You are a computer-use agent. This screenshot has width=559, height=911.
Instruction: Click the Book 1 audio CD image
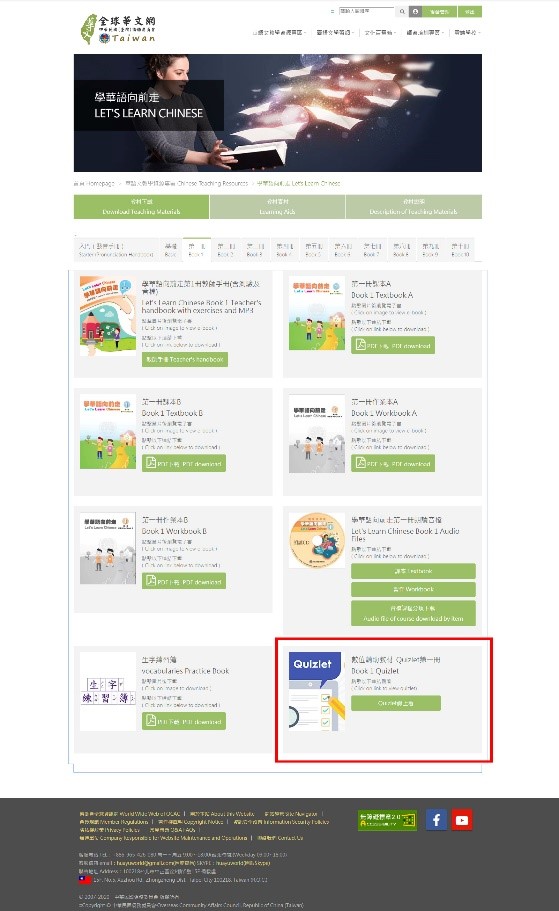pyautogui.click(x=317, y=540)
